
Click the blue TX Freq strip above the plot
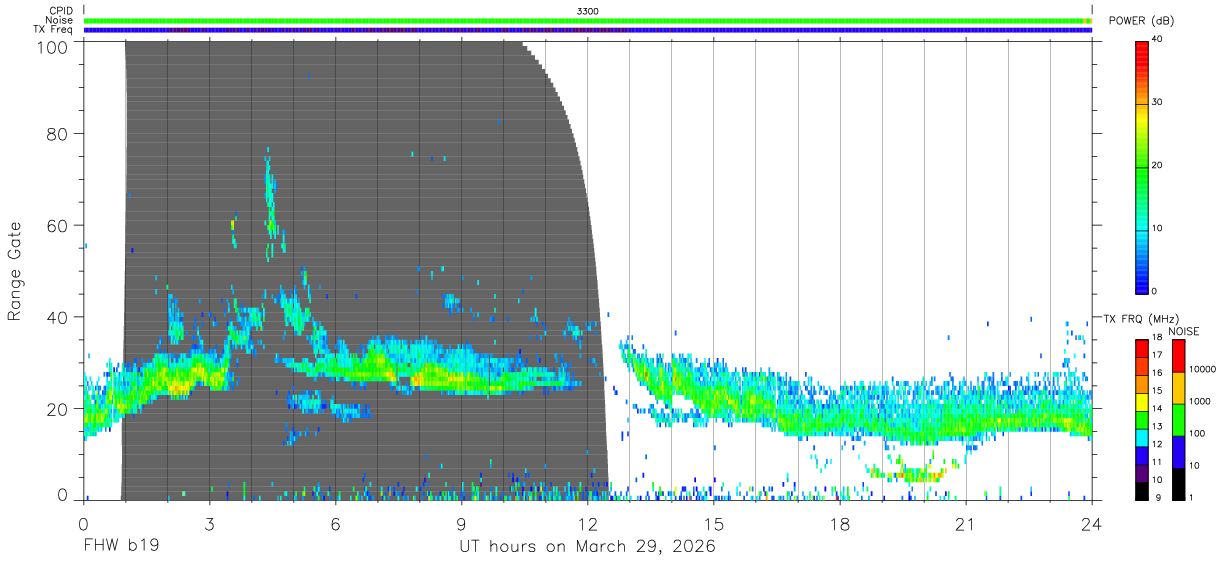(x=588, y=30)
